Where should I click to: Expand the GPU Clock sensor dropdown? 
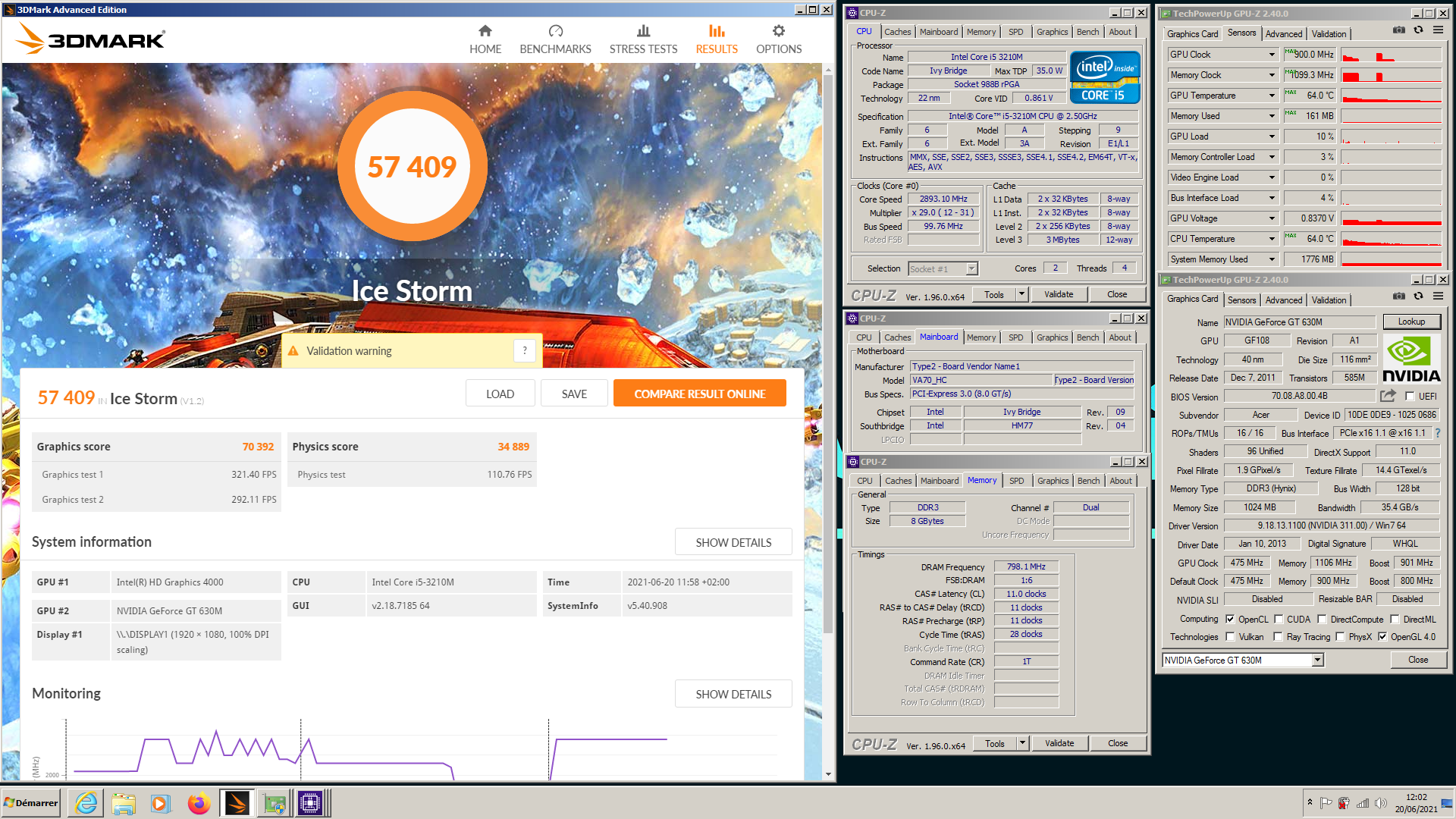pyautogui.click(x=1272, y=55)
